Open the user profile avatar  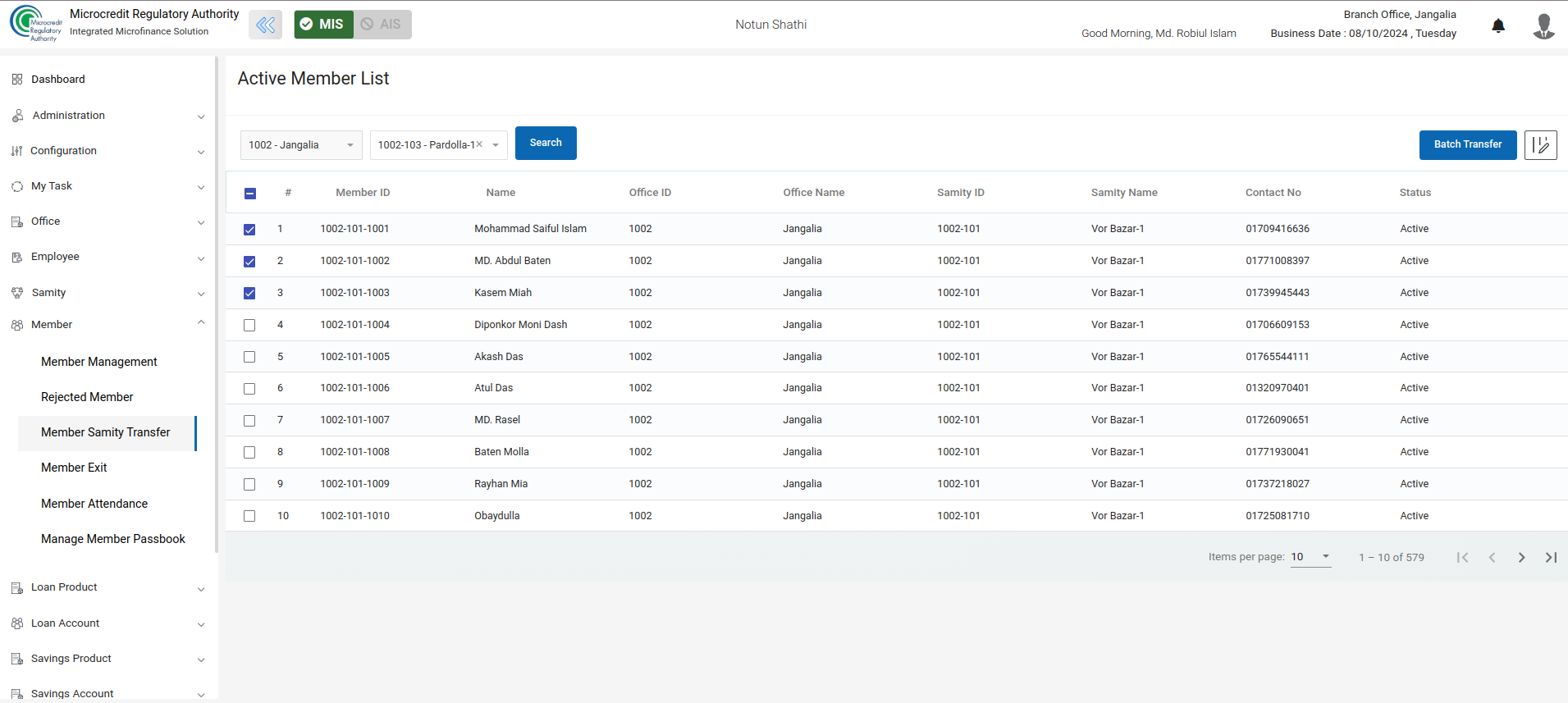click(x=1543, y=25)
